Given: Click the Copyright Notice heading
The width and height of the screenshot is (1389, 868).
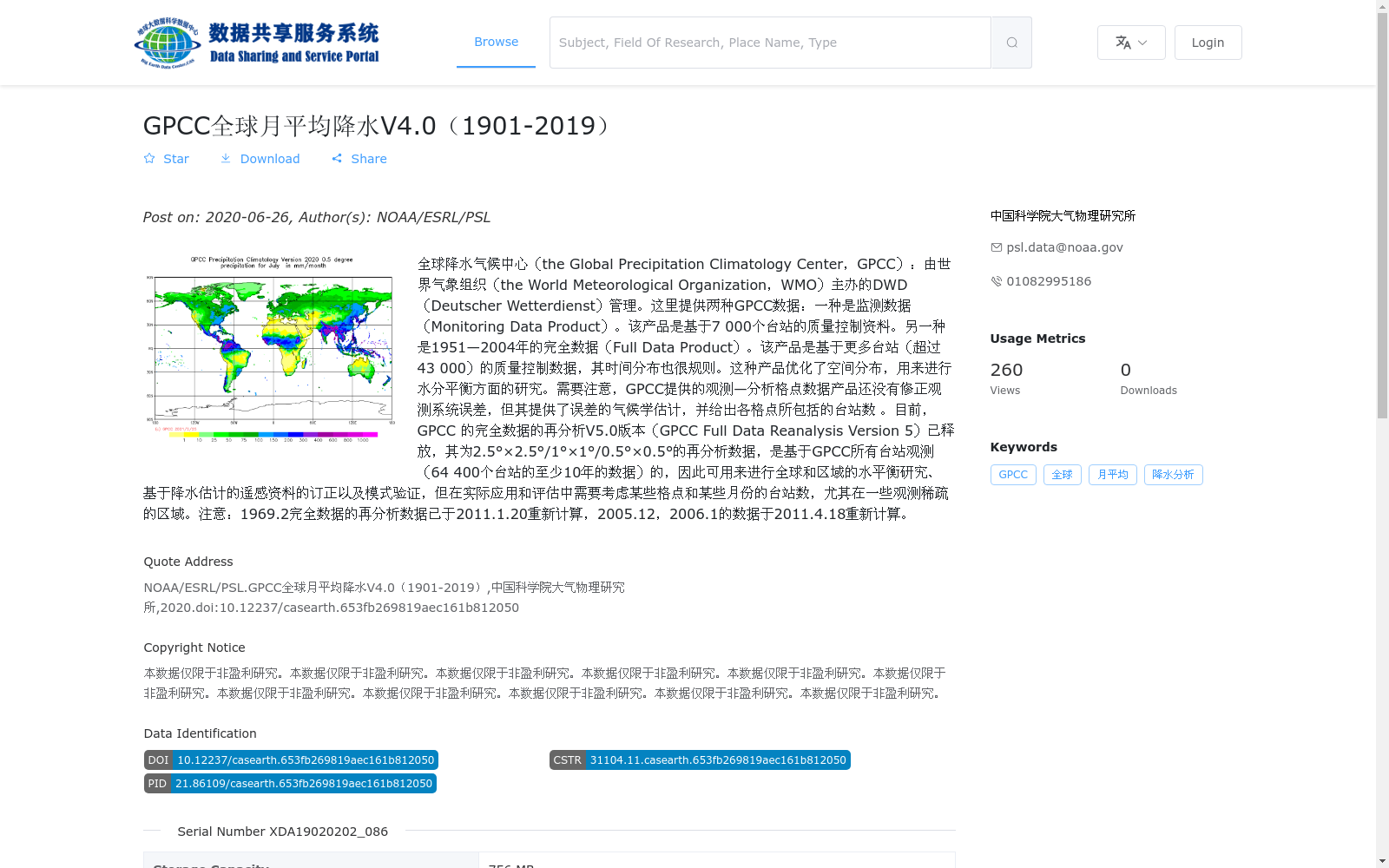Looking at the screenshot, I should (194, 648).
